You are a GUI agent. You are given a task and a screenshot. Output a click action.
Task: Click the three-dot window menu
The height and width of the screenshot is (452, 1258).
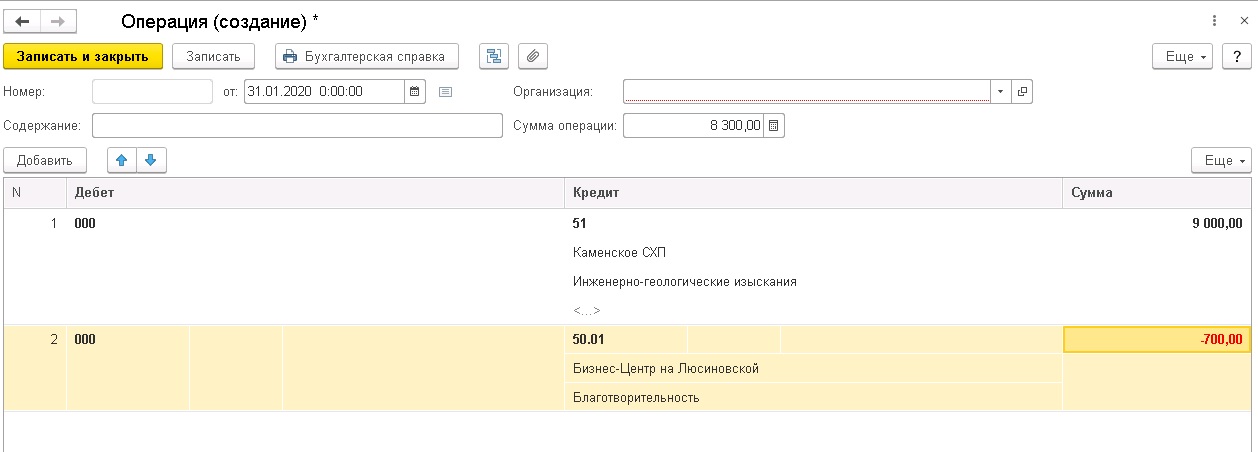(1214, 21)
